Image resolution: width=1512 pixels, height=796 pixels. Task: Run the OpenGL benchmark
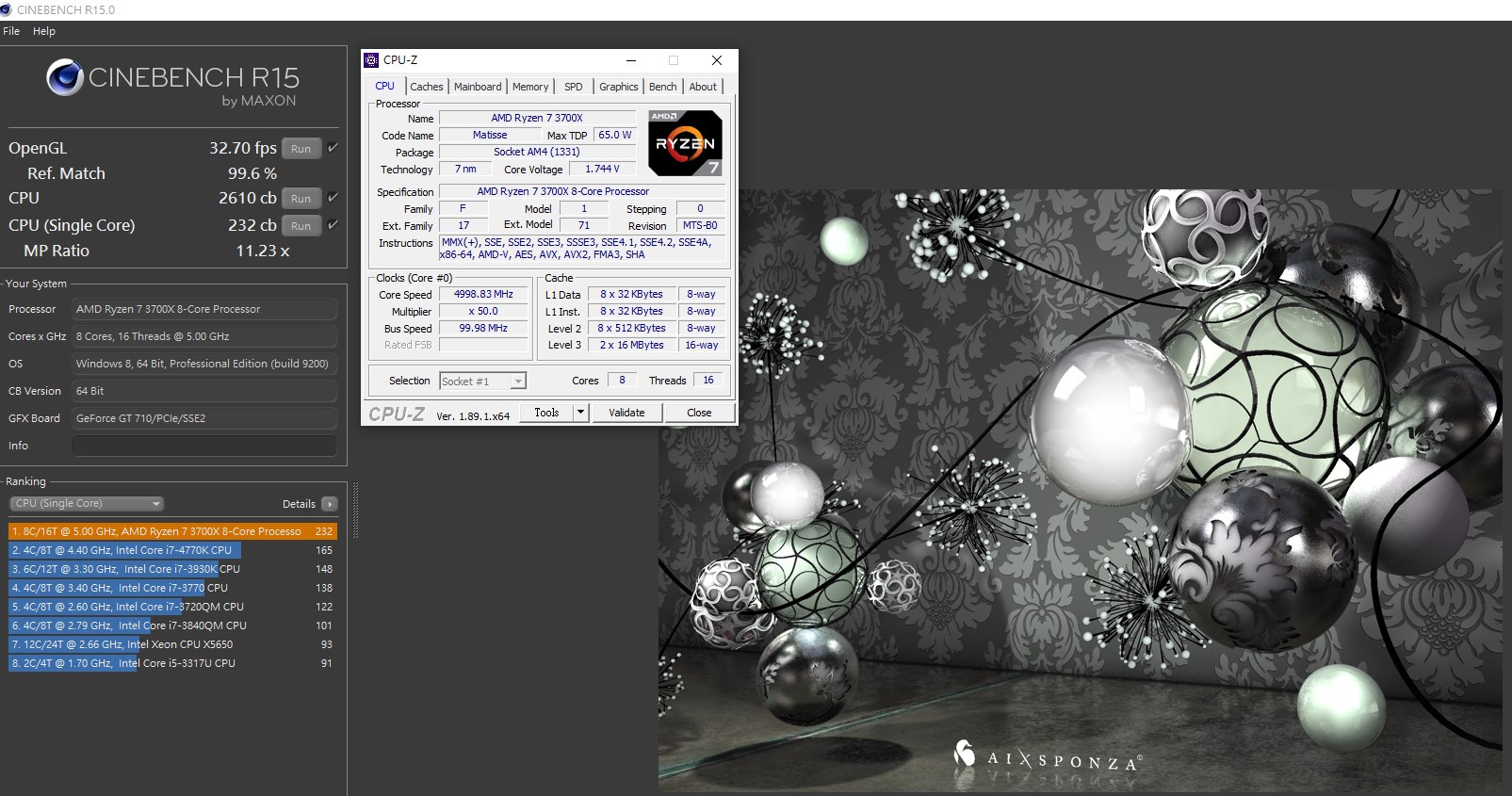(x=301, y=149)
